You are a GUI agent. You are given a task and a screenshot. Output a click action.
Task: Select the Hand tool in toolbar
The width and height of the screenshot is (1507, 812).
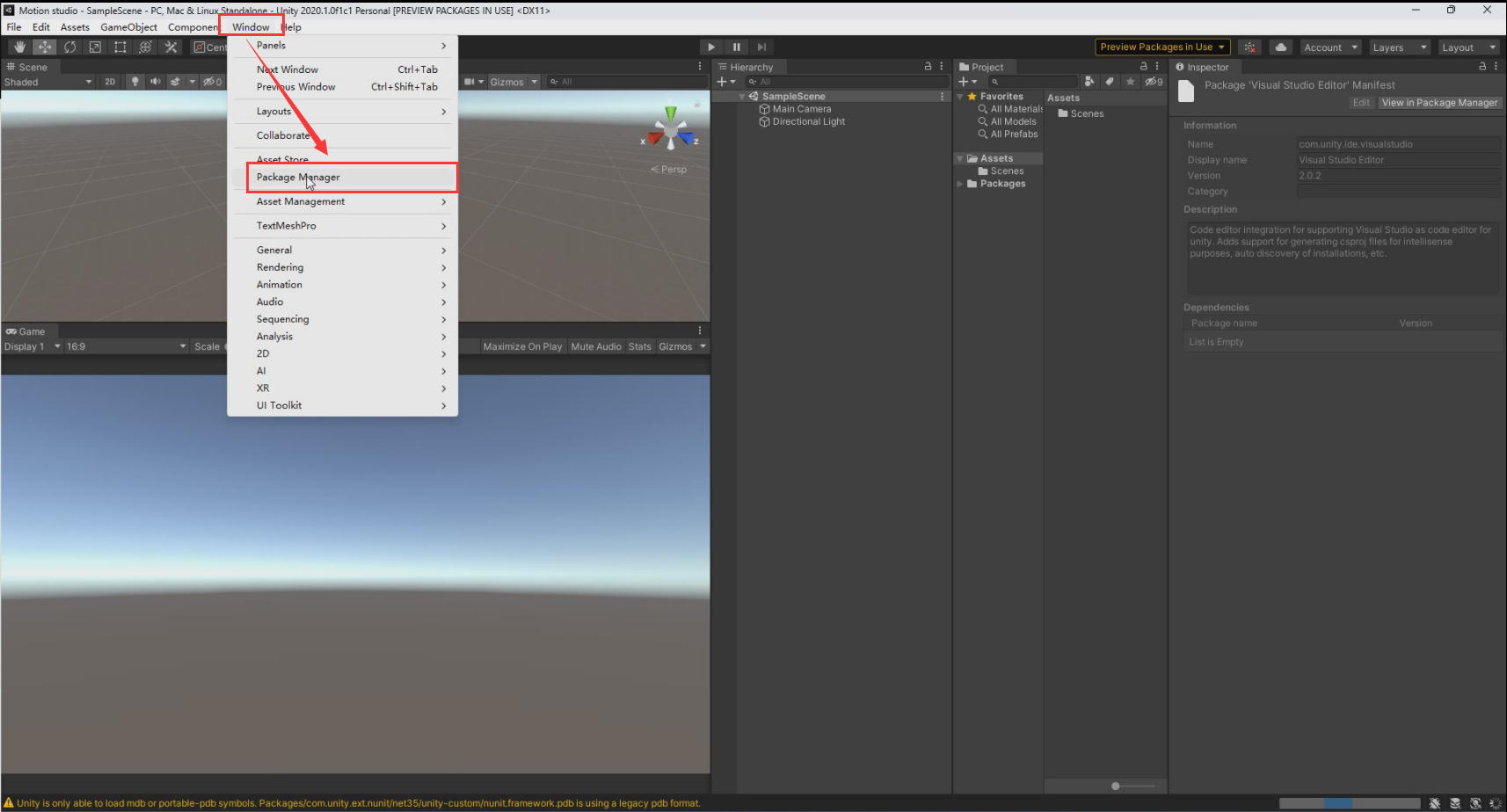click(19, 47)
